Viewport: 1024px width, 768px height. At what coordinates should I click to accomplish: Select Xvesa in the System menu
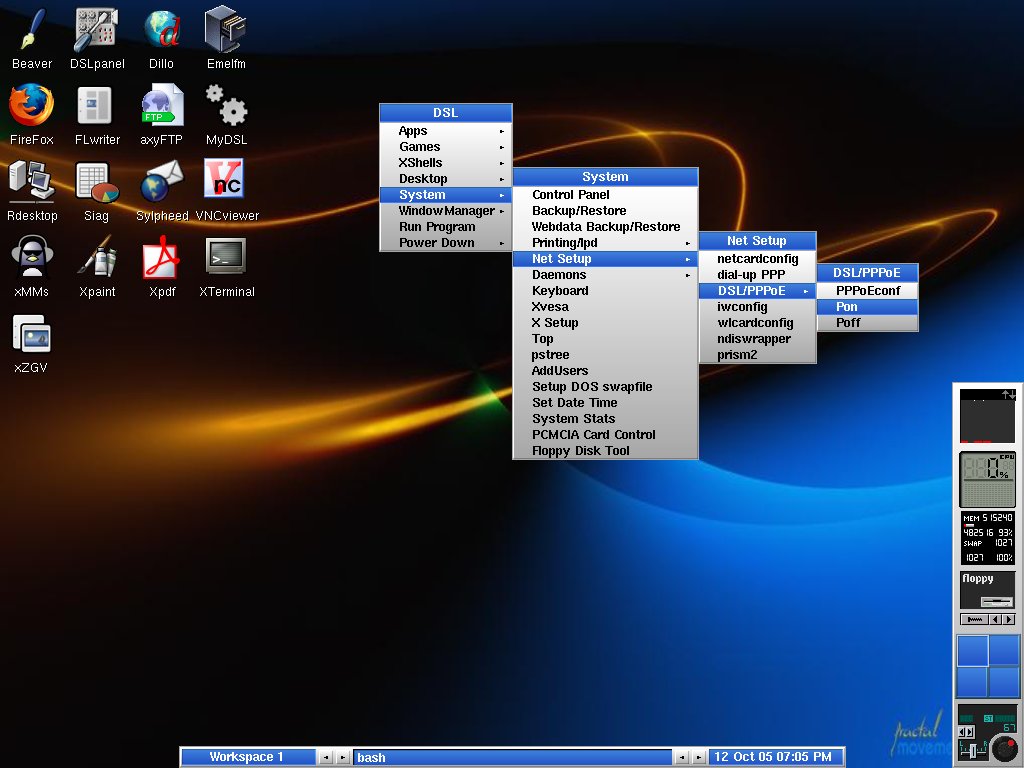coord(605,307)
